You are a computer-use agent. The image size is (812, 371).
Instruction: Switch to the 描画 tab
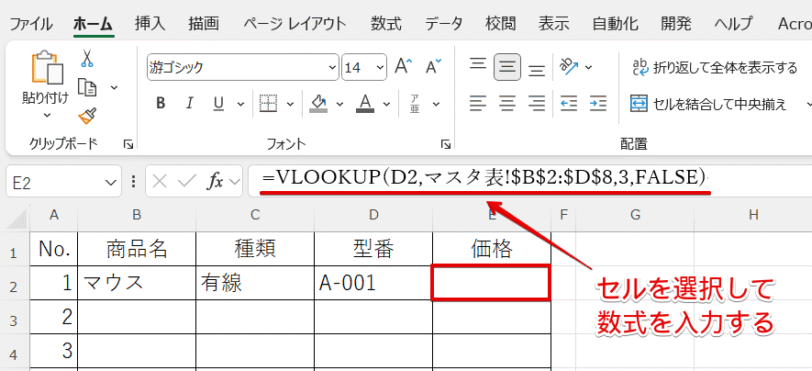click(204, 23)
